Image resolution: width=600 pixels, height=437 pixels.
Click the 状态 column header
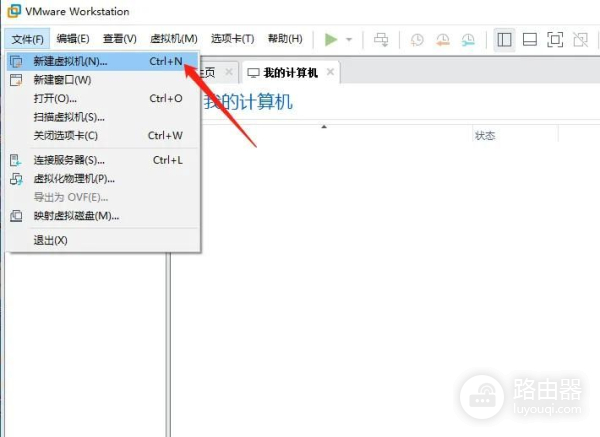[x=485, y=135]
